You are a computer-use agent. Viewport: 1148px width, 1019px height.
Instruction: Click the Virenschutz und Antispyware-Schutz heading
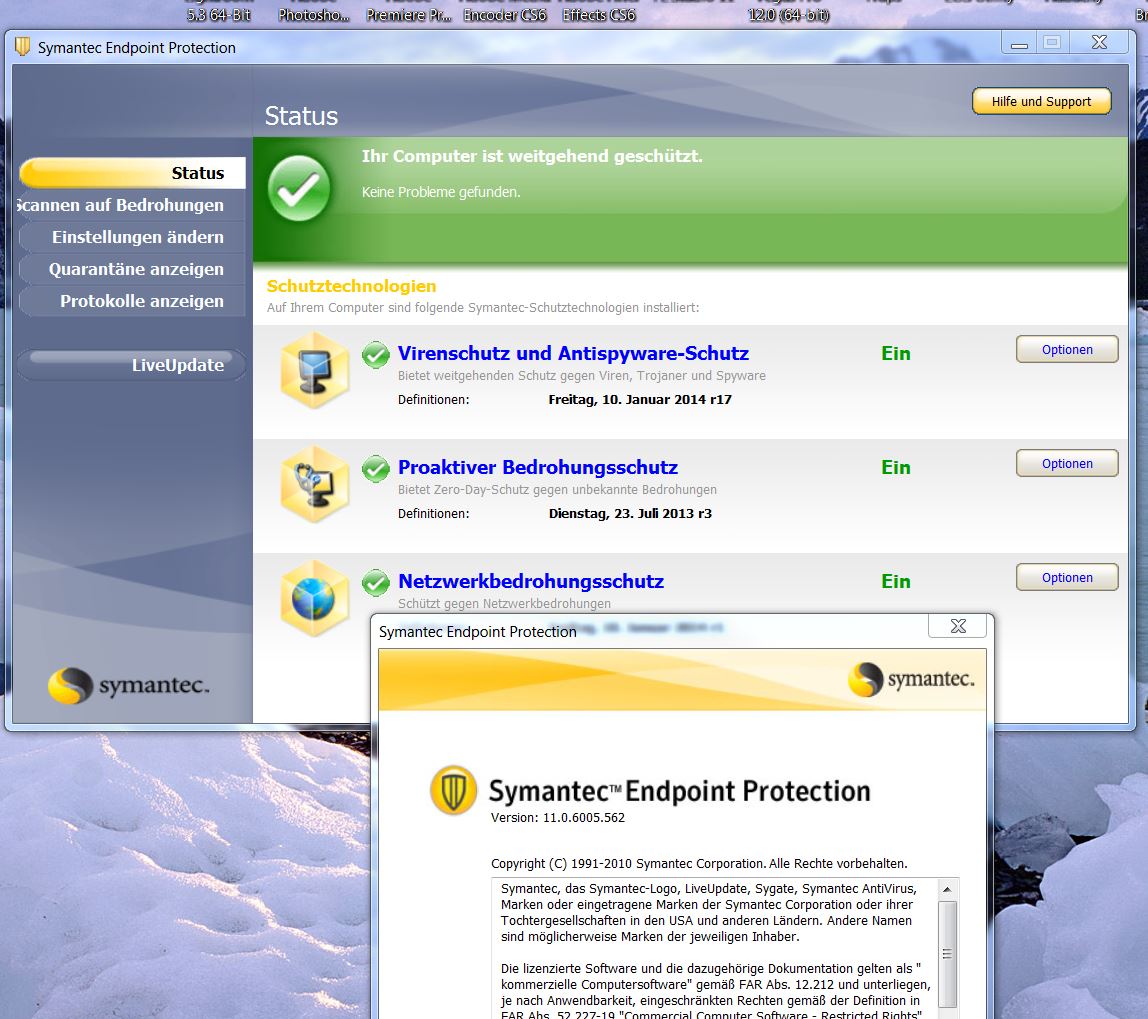[x=573, y=354]
